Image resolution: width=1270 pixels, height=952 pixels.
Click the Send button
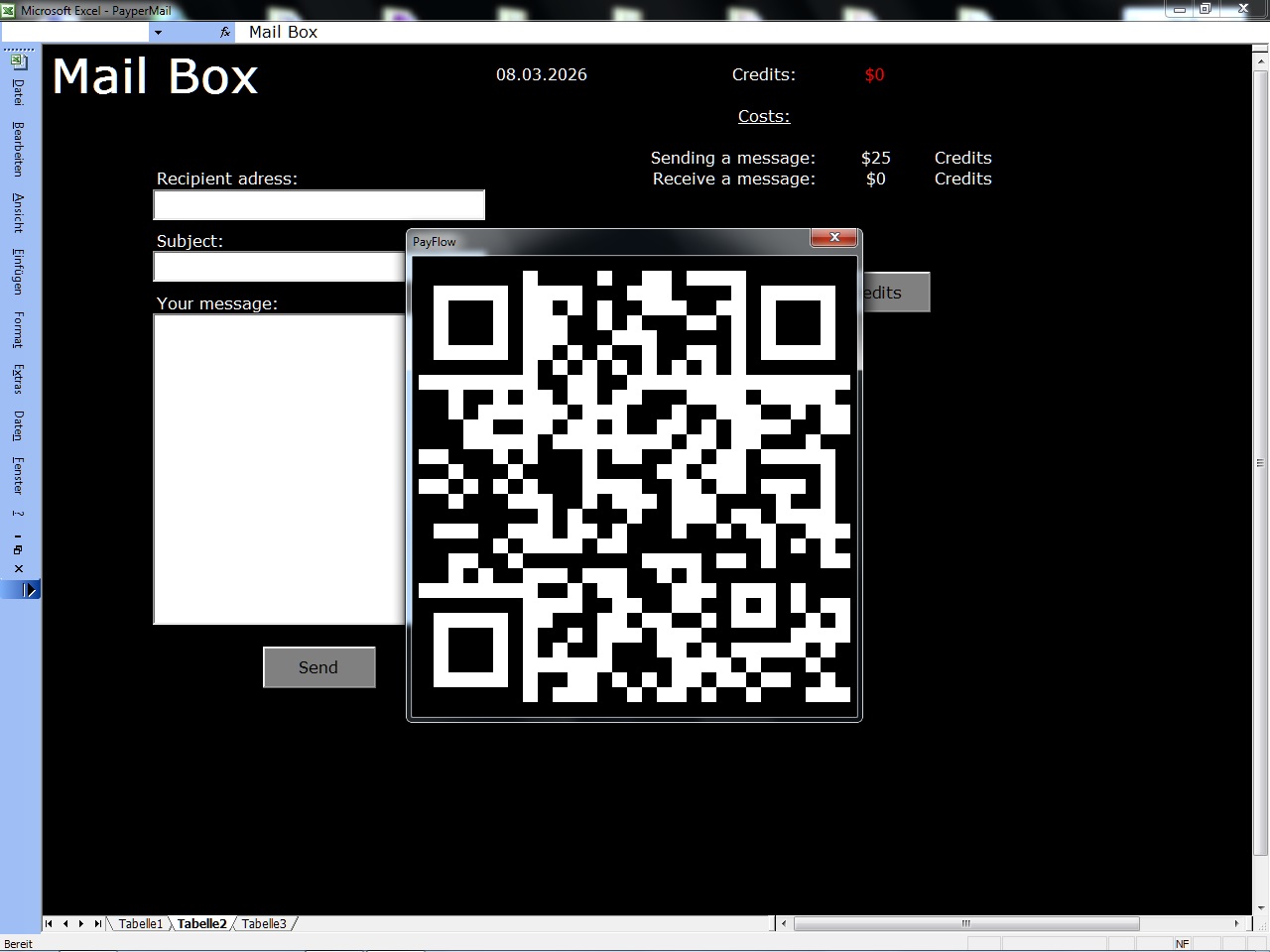pyautogui.click(x=319, y=667)
